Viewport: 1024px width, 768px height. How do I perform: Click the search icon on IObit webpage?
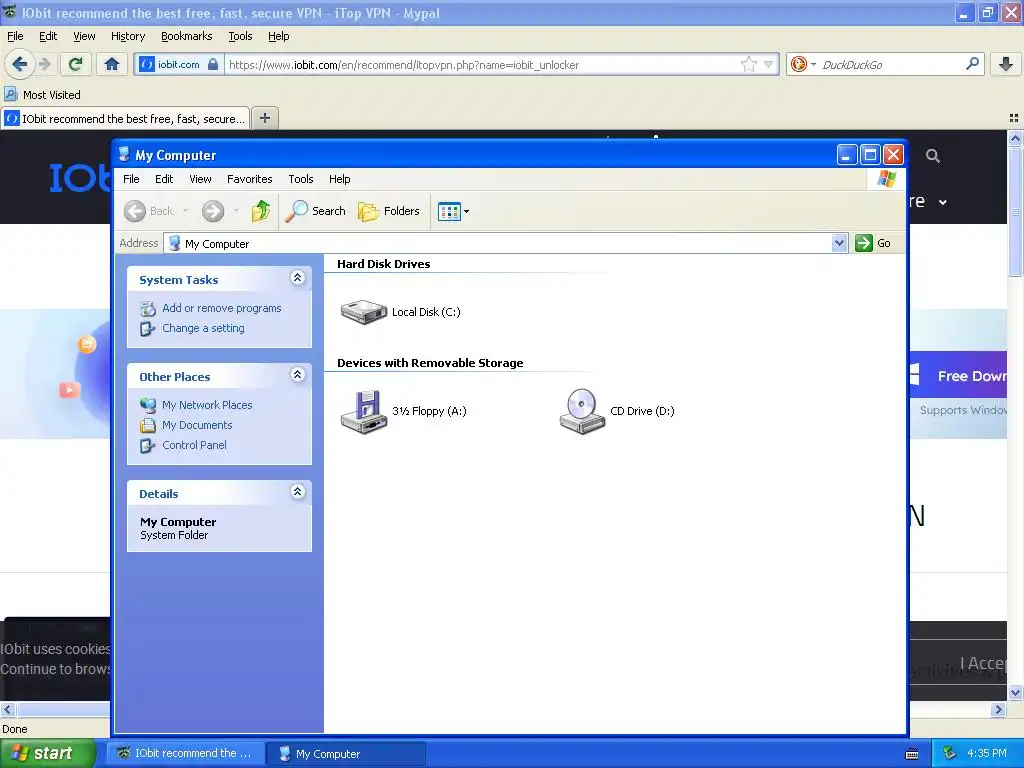(x=933, y=156)
